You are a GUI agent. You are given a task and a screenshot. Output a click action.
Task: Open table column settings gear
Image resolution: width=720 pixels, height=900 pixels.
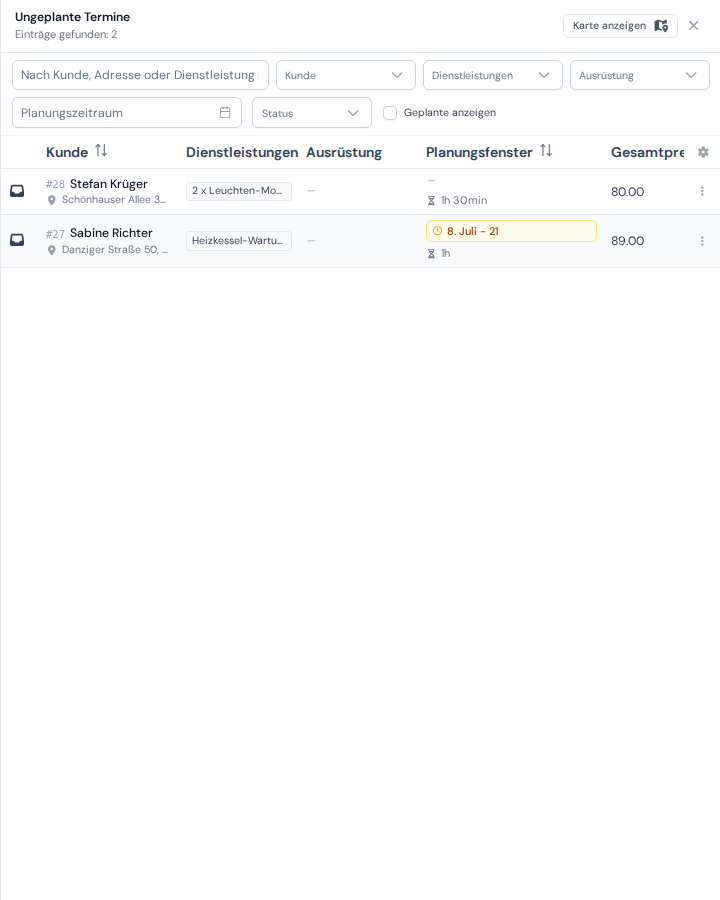click(703, 152)
